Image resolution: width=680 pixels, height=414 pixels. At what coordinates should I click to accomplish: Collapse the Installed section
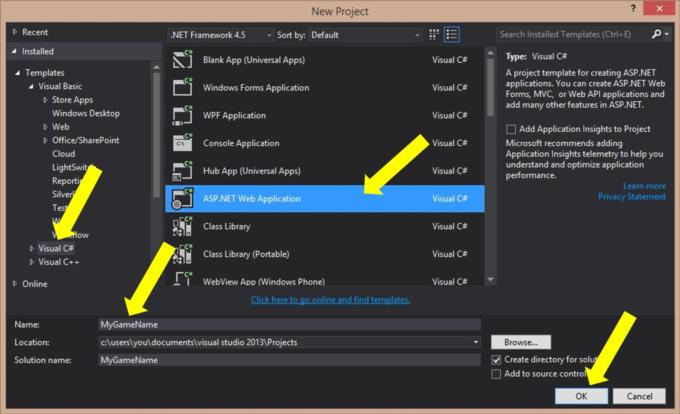pyautogui.click(x=14, y=51)
